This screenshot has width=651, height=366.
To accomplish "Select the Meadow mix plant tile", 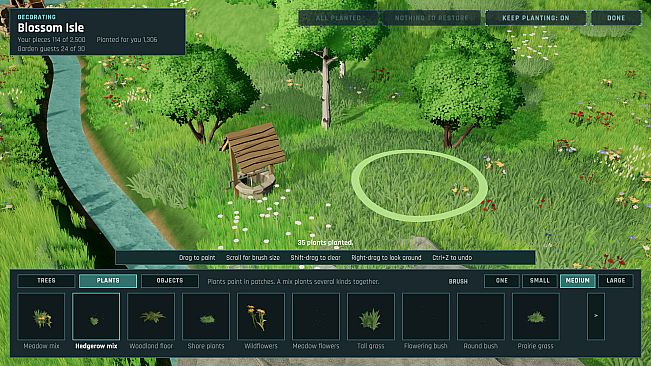I will tap(41, 317).
